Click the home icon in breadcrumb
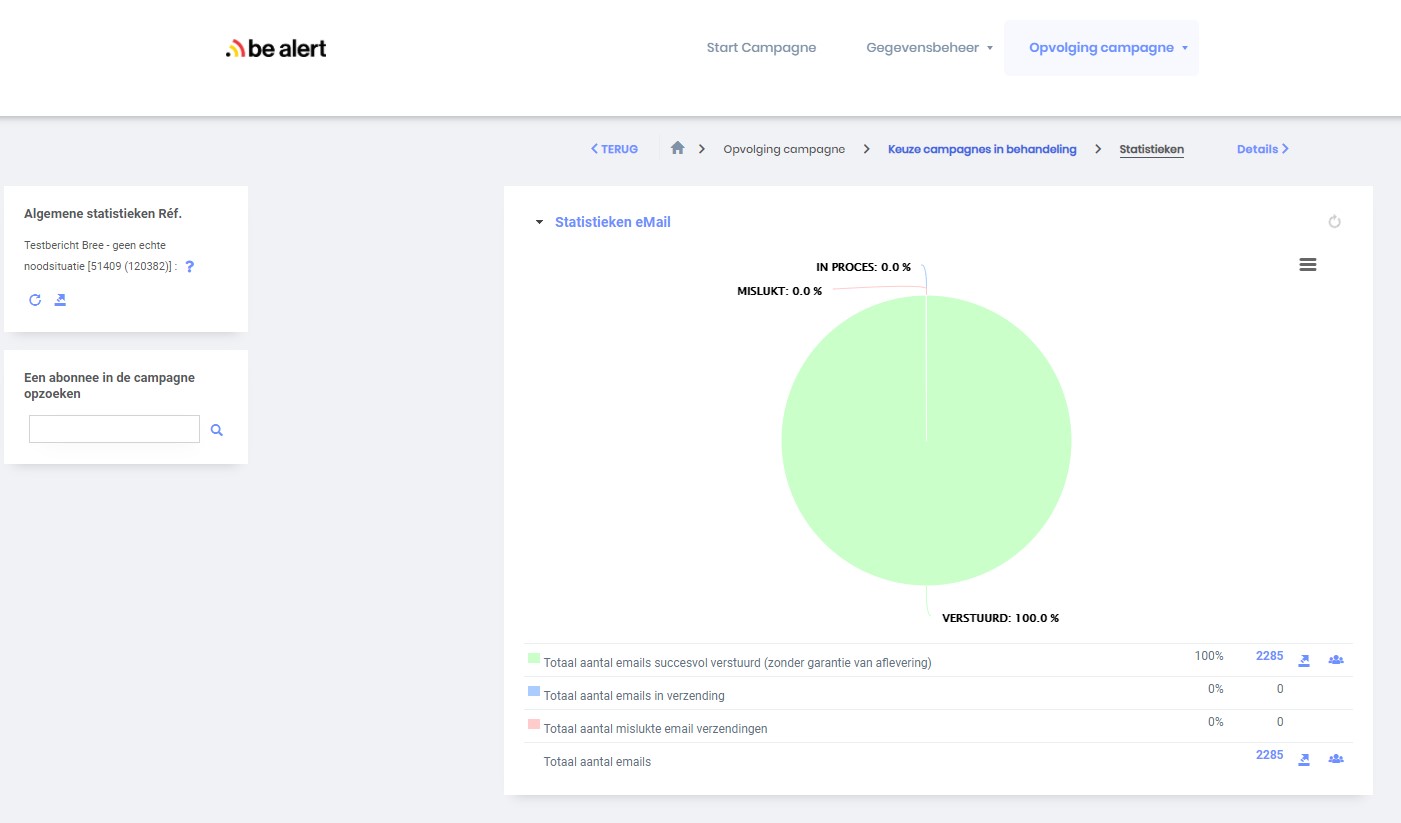1401x823 pixels. coord(677,148)
